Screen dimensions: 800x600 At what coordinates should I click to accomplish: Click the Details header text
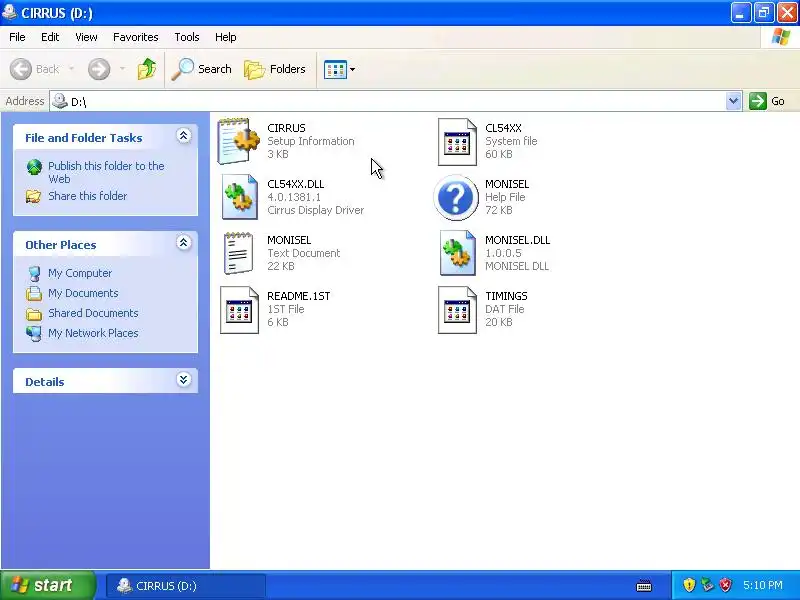(45, 382)
